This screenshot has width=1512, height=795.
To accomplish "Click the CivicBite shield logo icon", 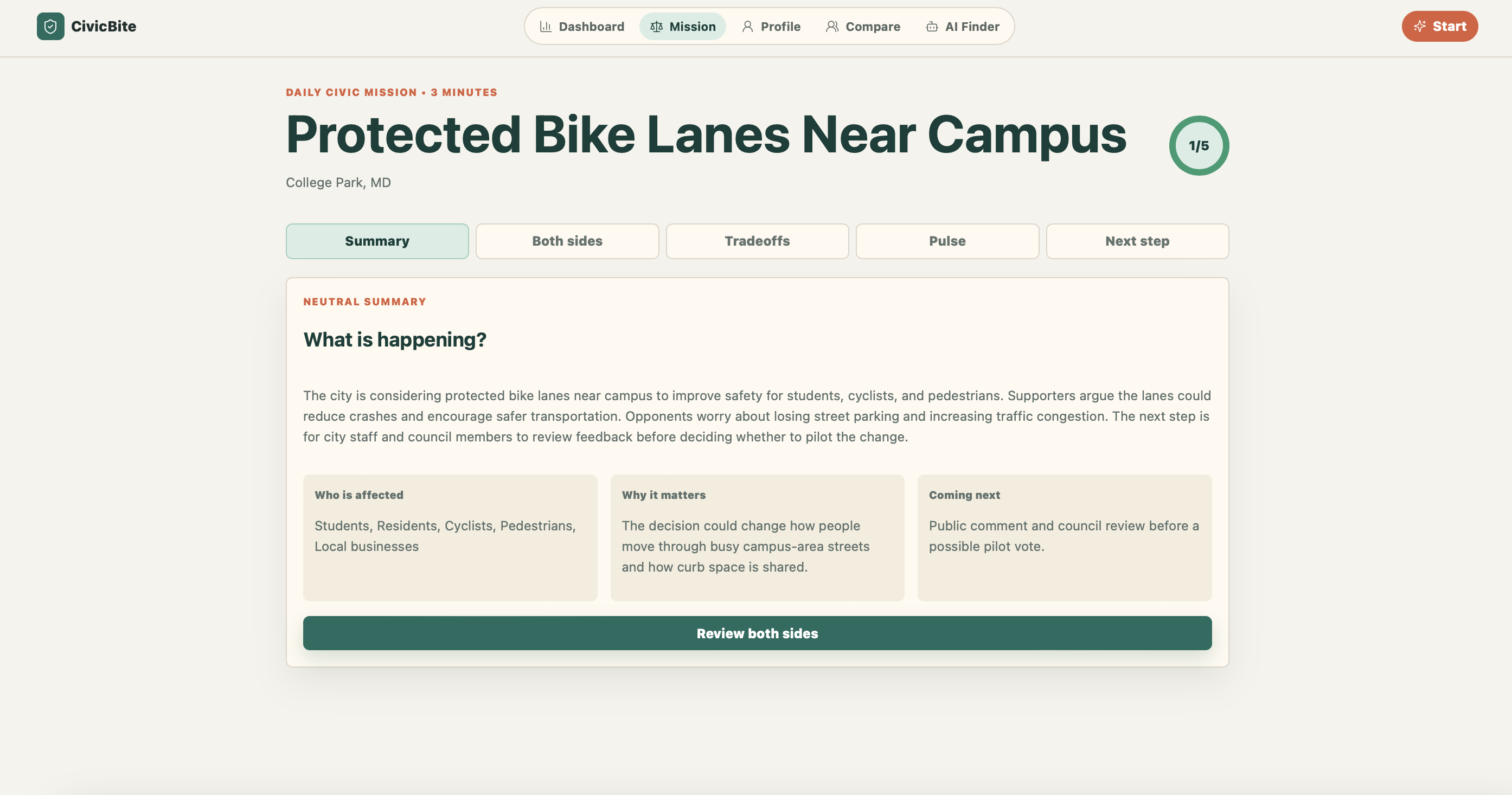I will click(x=50, y=27).
